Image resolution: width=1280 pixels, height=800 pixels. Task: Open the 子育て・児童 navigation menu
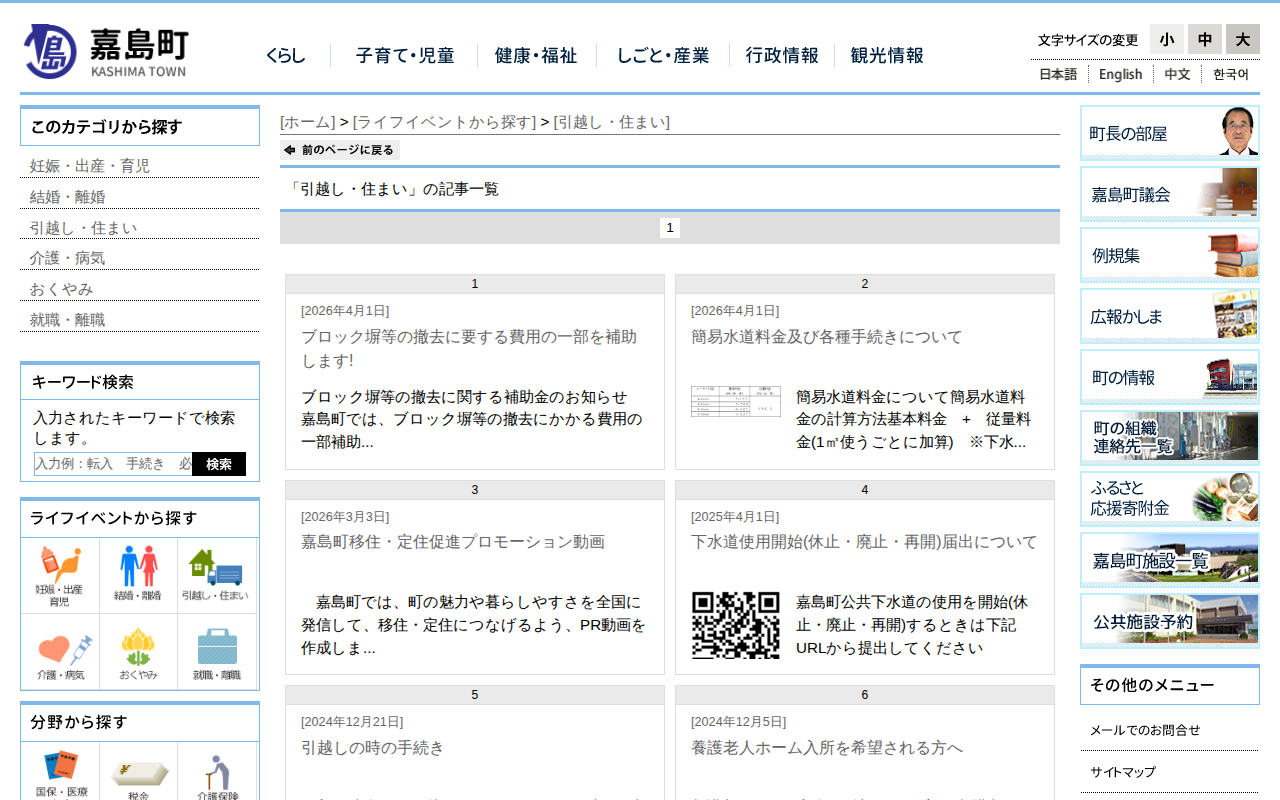pyautogui.click(x=404, y=56)
